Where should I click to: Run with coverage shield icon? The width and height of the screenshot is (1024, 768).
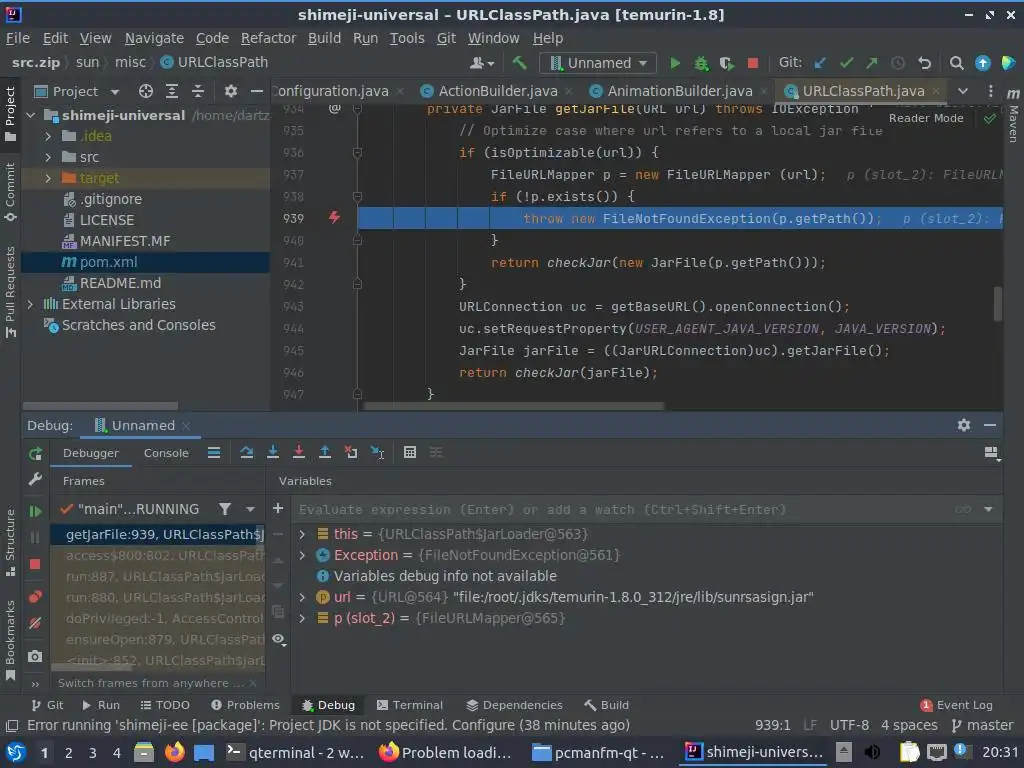(x=727, y=63)
